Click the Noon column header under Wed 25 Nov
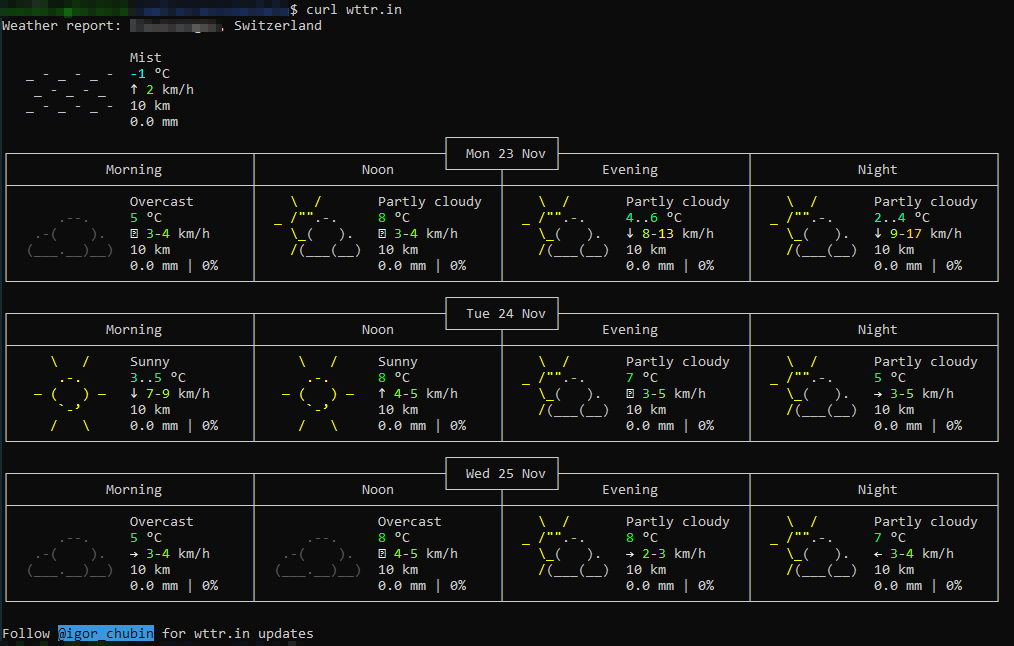This screenshot has height=646, width=1014. pos(378,490)
